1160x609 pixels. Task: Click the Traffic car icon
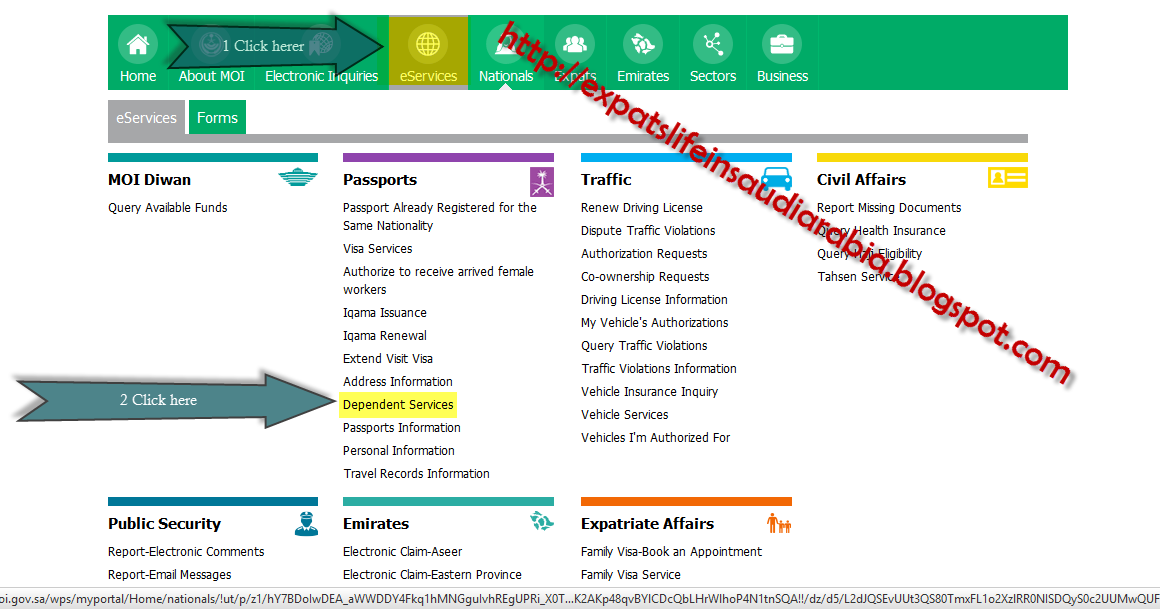click(x=776, y=178)
